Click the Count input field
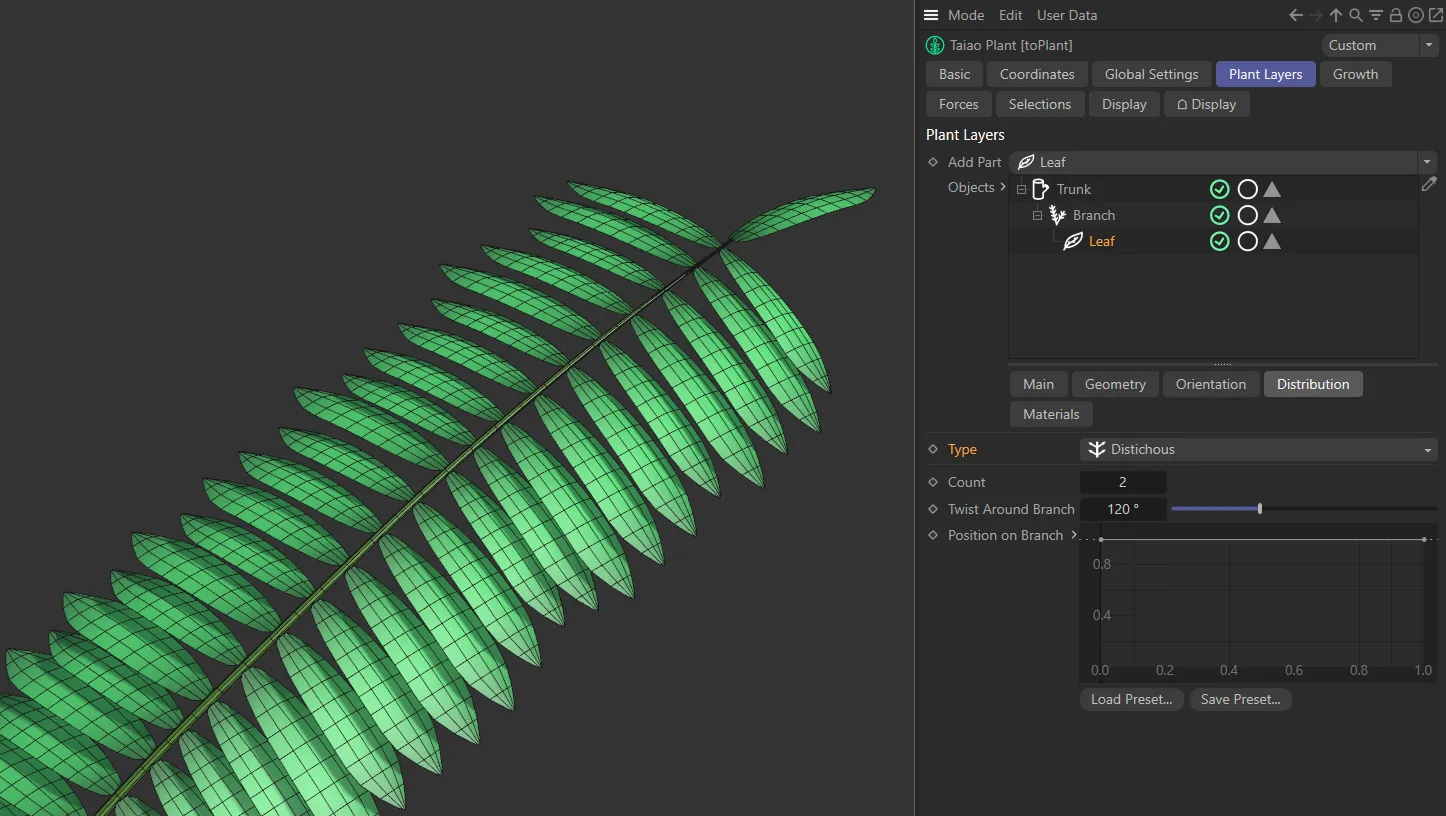1446x816 pixels. pyautogui.click(x=1123, y=482)
